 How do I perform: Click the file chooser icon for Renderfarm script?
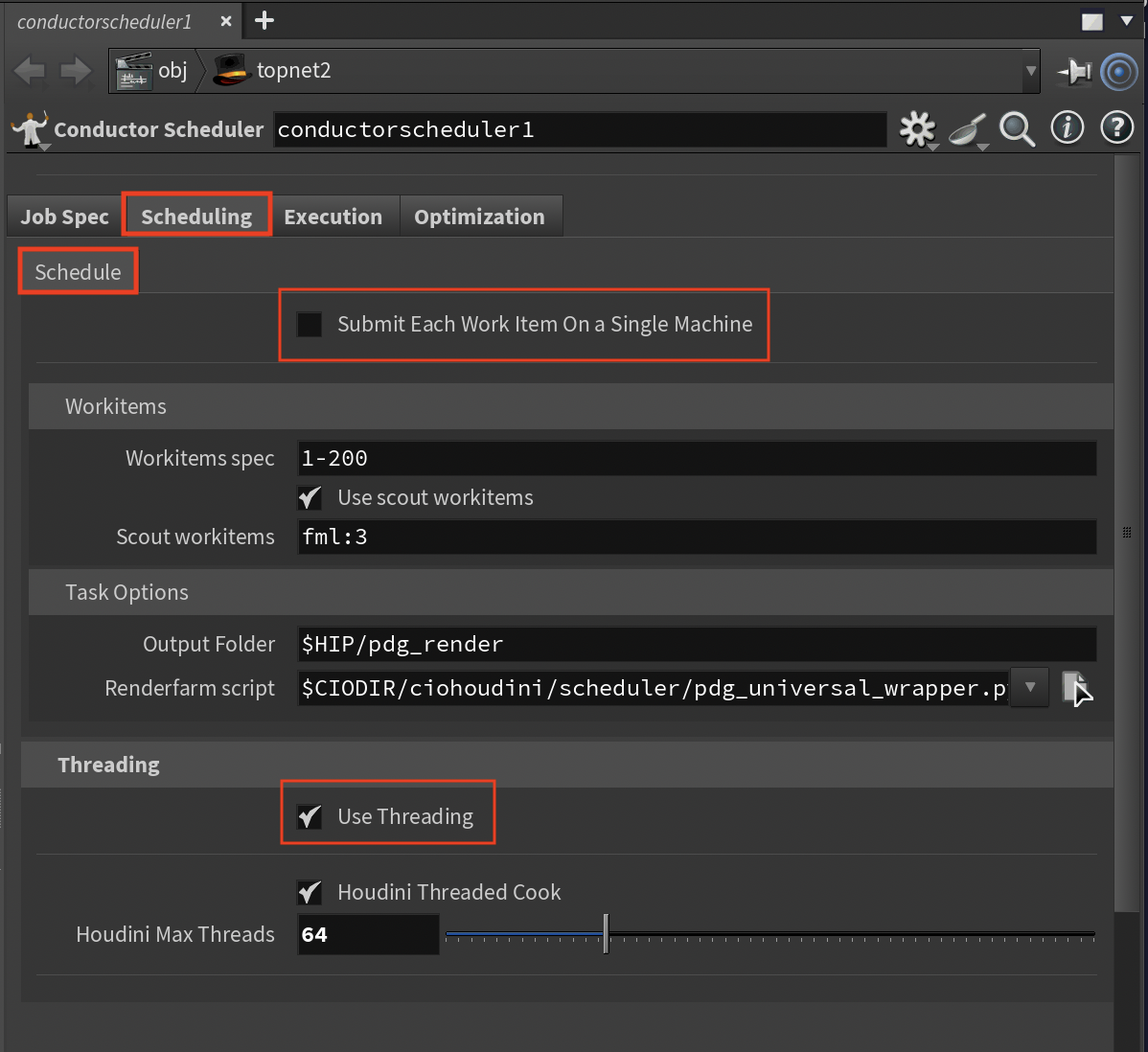click(x=1076, y=688)
